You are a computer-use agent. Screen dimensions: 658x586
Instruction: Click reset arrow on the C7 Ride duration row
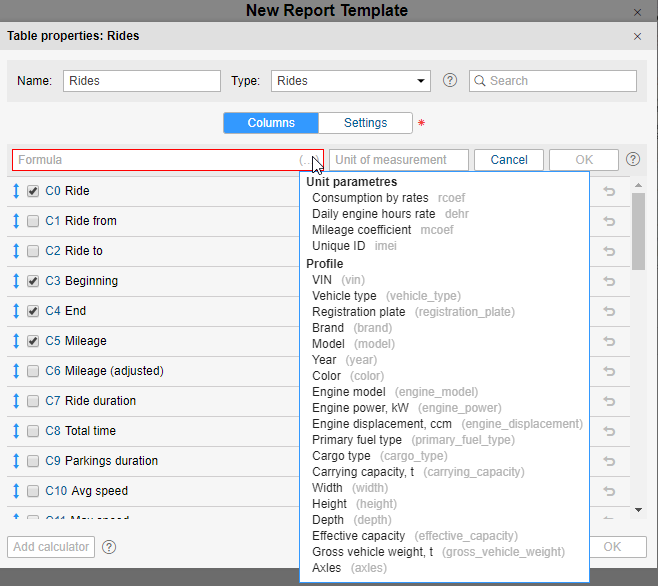coord(609,401)
